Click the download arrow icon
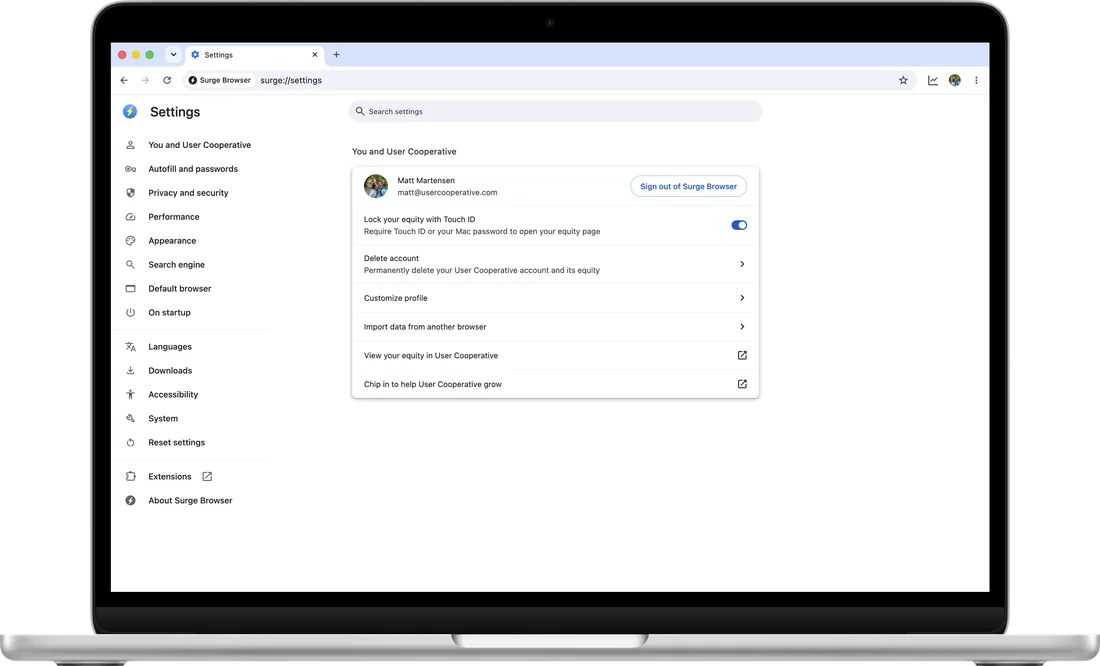 130,371
